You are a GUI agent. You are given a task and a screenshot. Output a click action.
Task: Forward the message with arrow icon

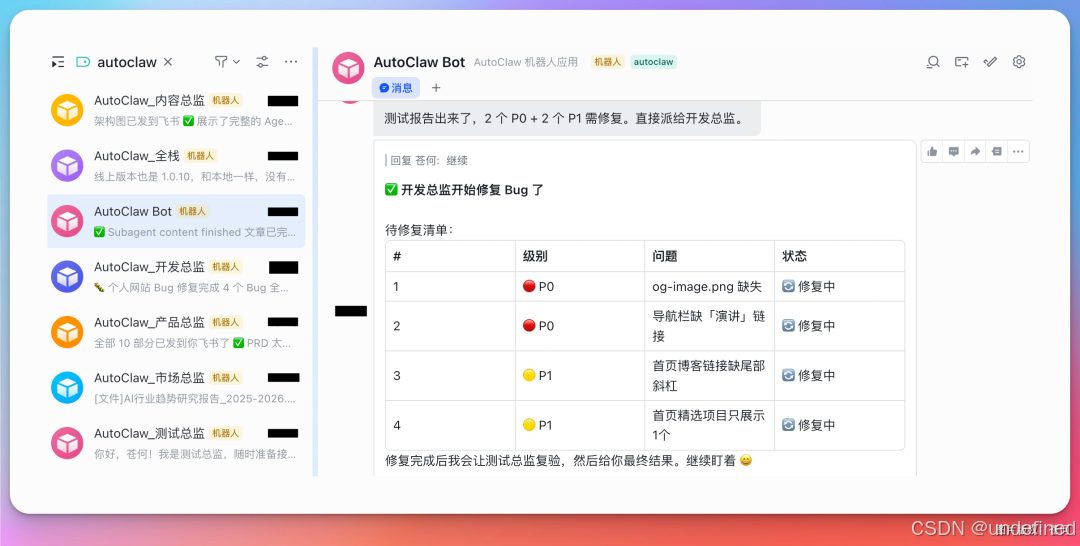pyautogui.click(x=975, y=151)
